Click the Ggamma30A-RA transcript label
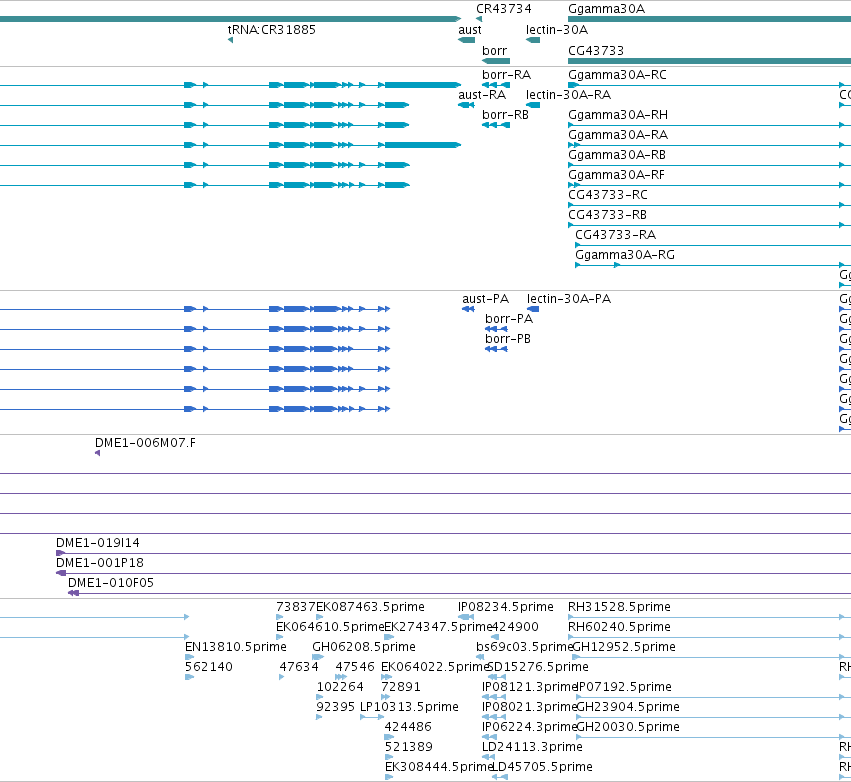The width and height of the screenshot is (851, 782). pos(618,135)
